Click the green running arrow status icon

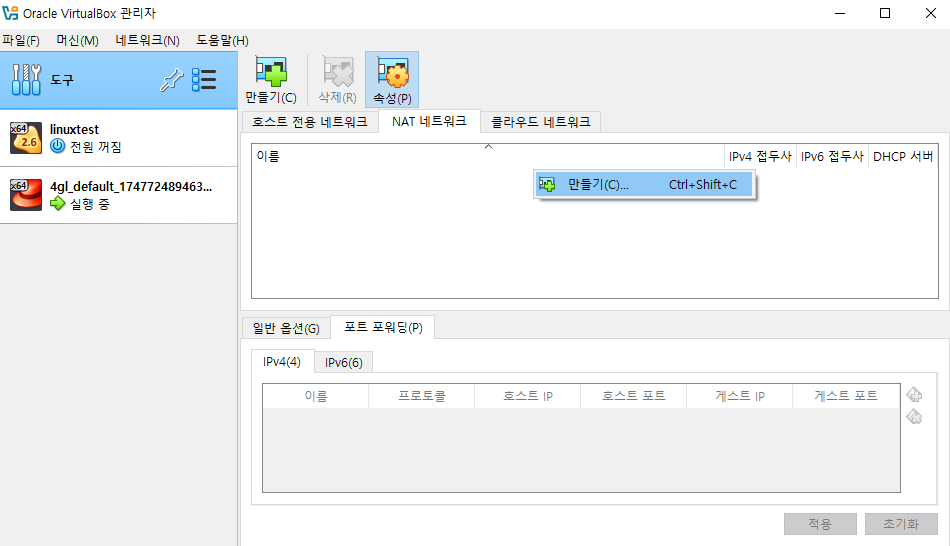pyautogui.click(x=58, y=204)
